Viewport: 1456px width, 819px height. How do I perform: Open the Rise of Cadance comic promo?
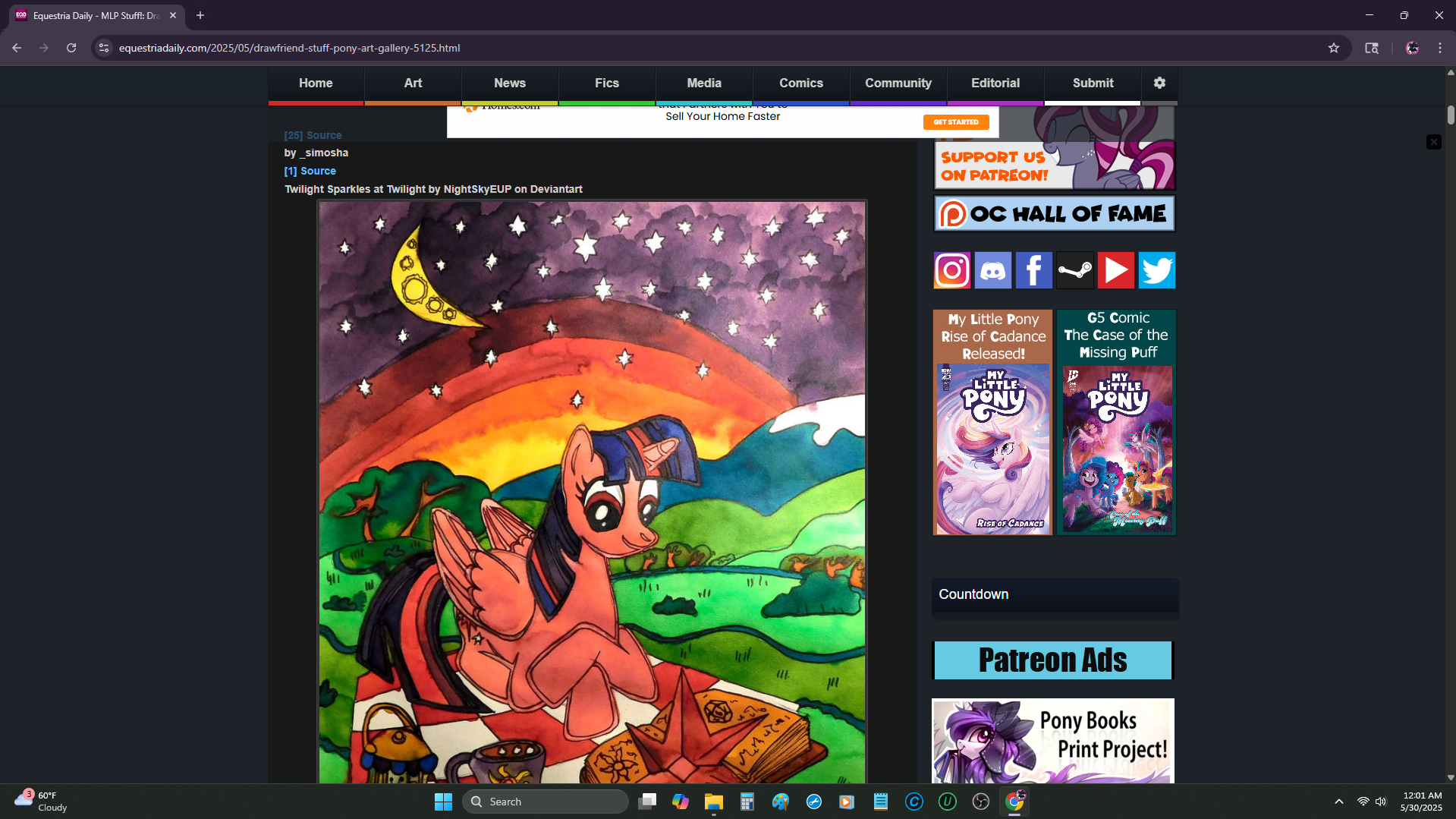pyautogui.click(x=992, y=422)
